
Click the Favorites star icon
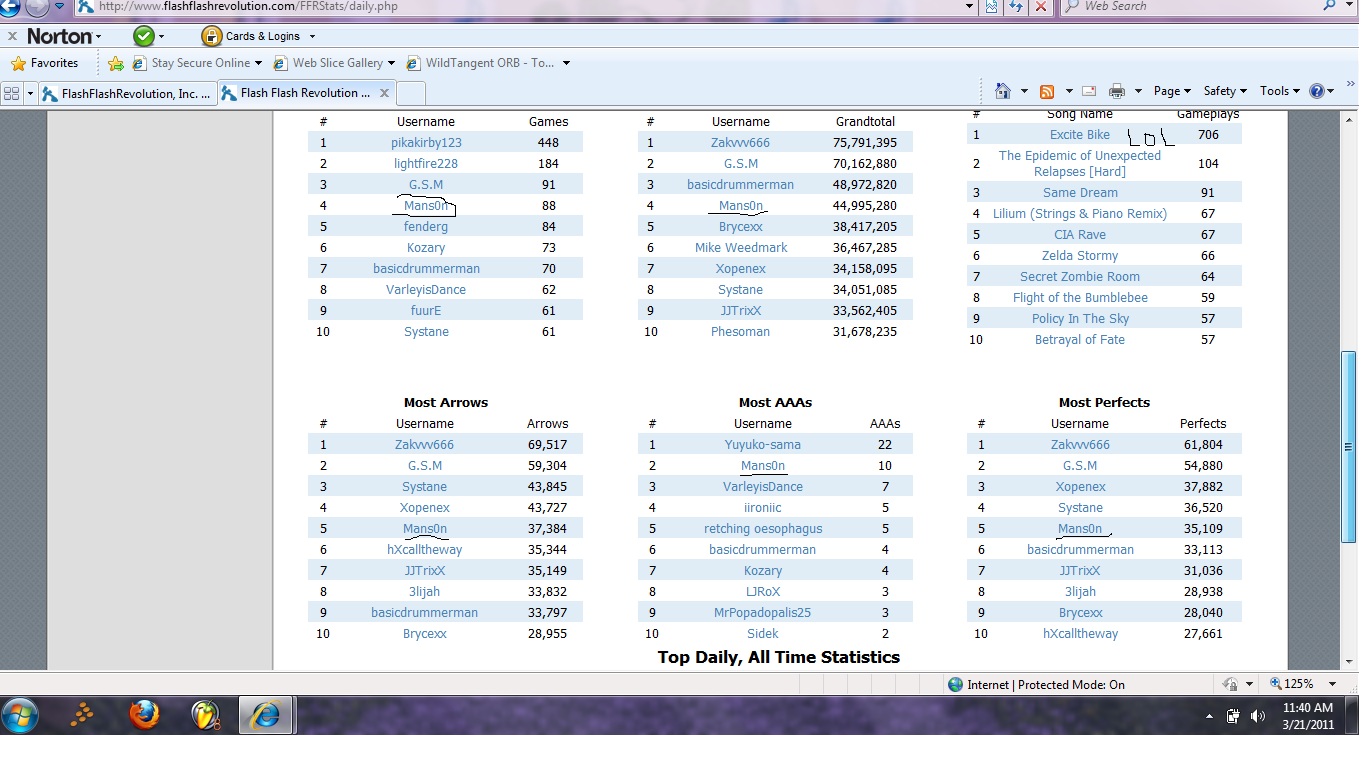[17, 63]
